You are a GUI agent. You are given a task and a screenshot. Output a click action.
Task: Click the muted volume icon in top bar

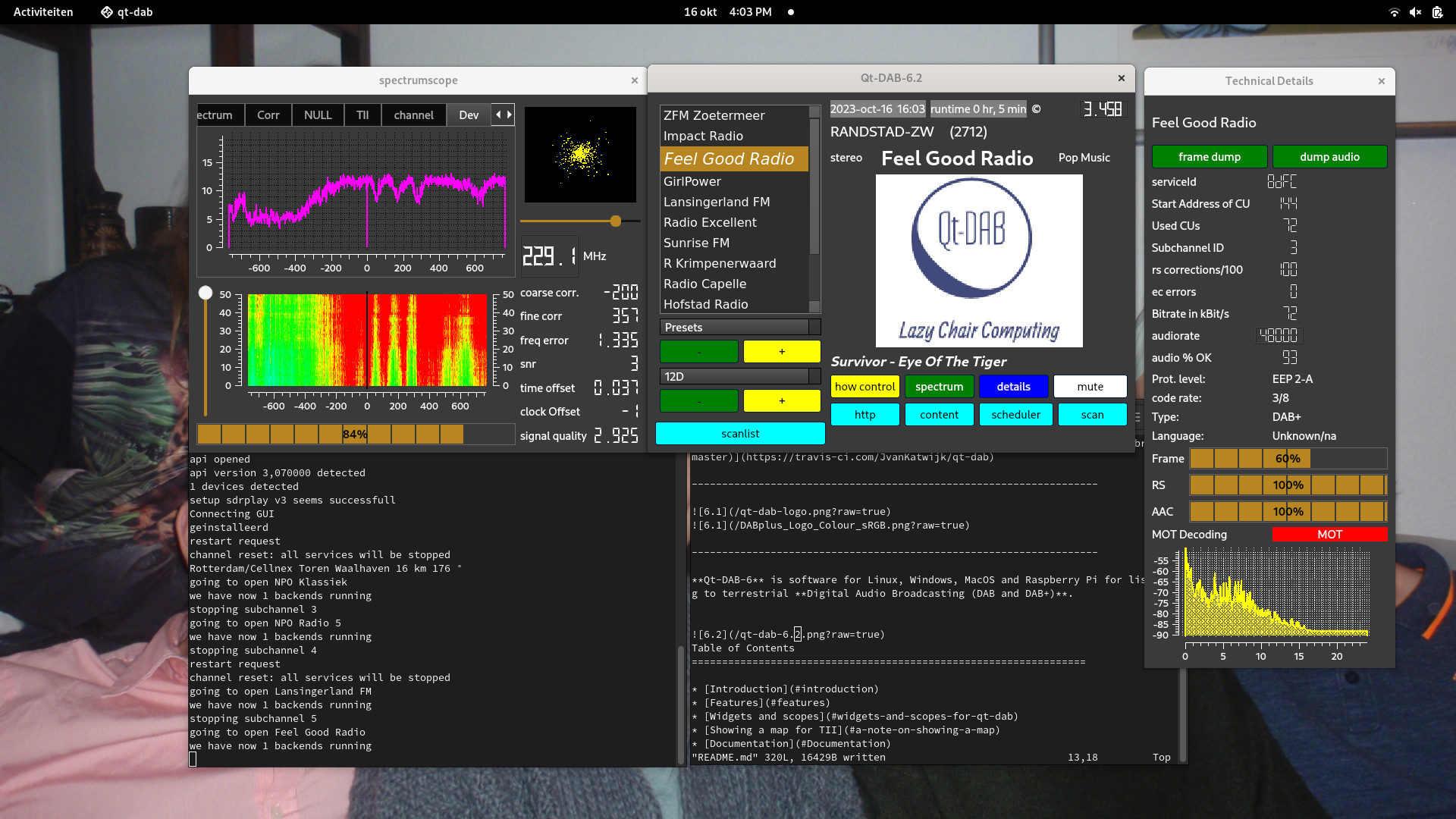(x=1415, y=12)
